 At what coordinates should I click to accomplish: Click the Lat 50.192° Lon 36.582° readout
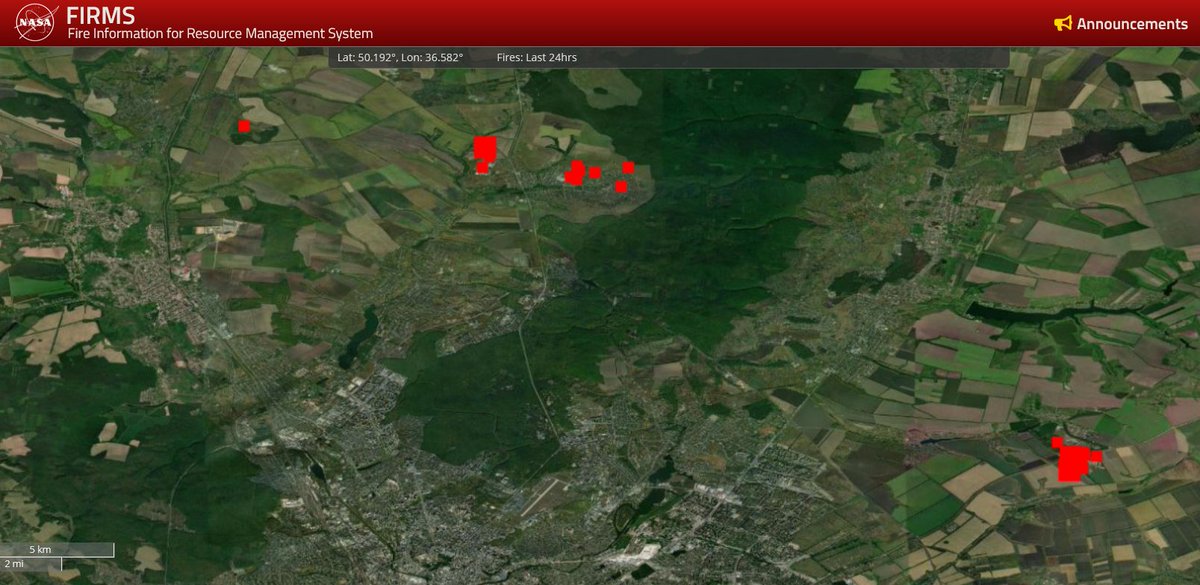[x=400, y=58]
